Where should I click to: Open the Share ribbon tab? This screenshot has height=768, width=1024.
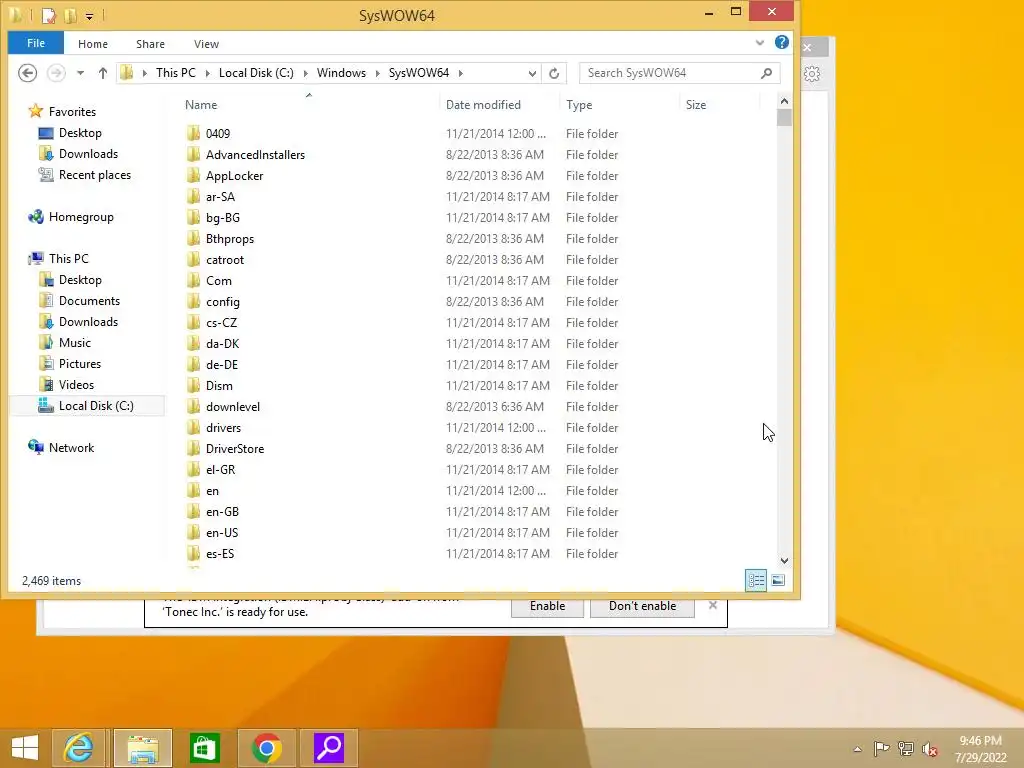pos(150,44)
